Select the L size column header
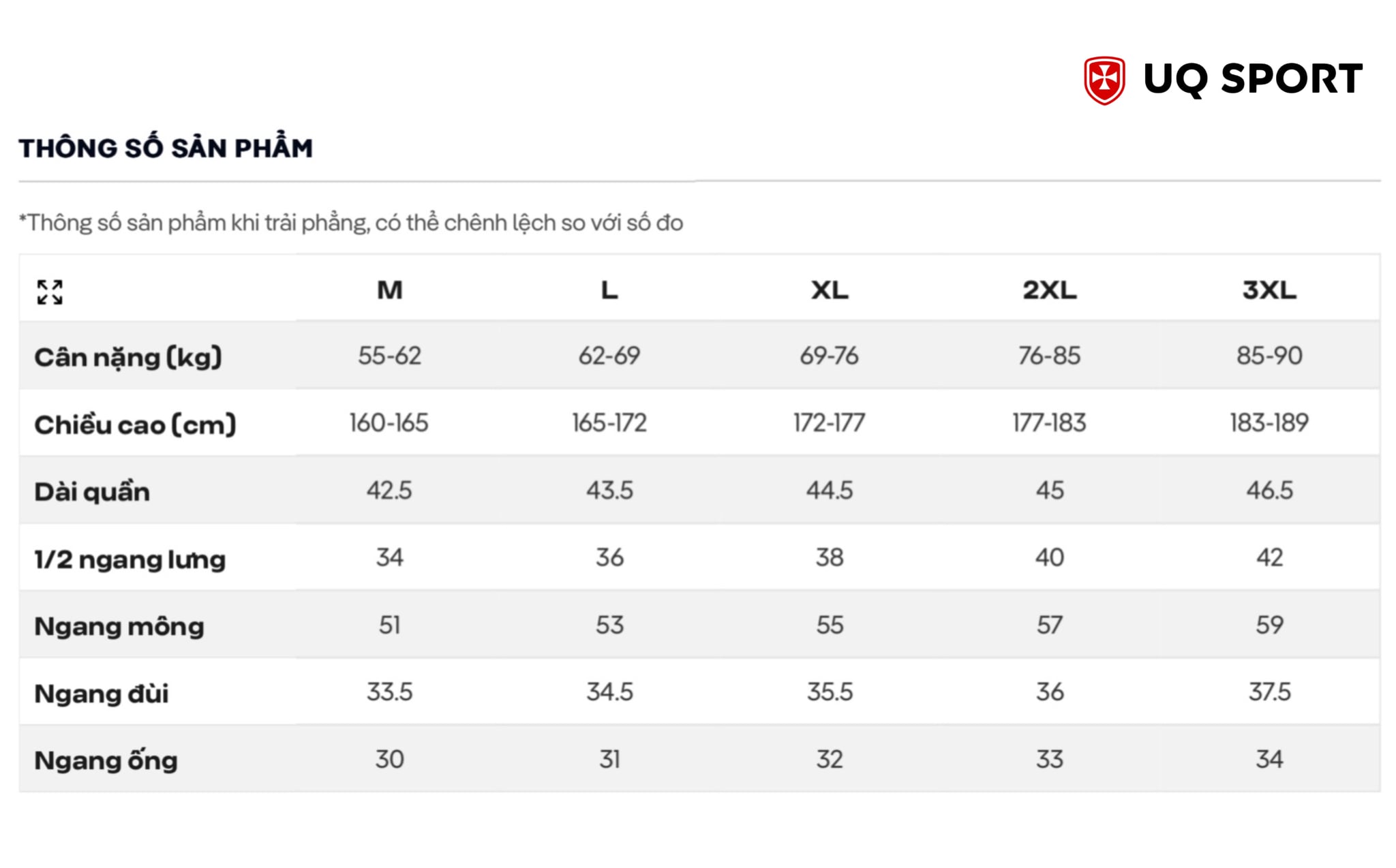Image resolution: width=1396 pixels, height=868 pixels. (x=609, y=290)
